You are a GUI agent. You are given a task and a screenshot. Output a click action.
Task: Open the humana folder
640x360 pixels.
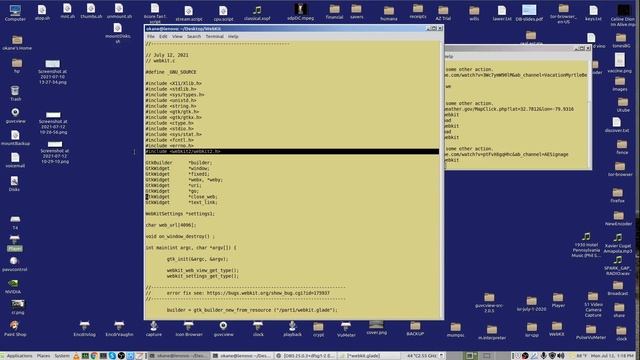click(x=389, y=13)
